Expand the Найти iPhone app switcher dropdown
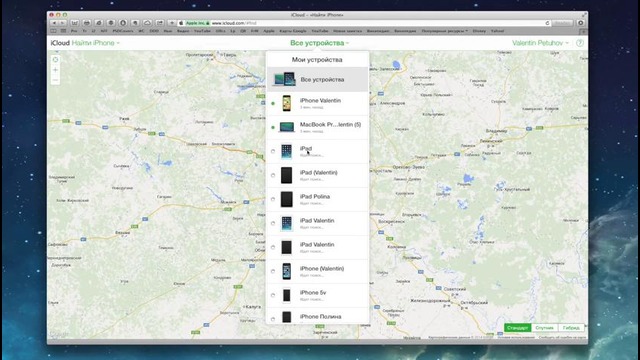Image resolution: width=640 pixels, height=360 pixels. 96,43
